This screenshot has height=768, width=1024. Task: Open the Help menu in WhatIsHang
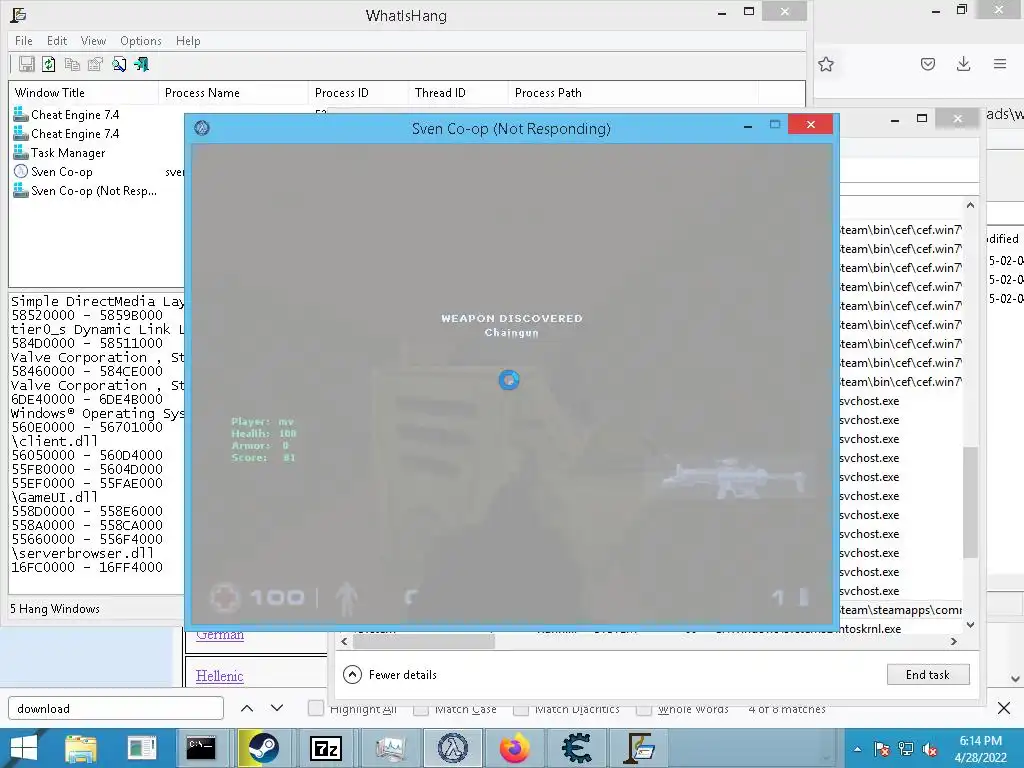coord(188,40)
